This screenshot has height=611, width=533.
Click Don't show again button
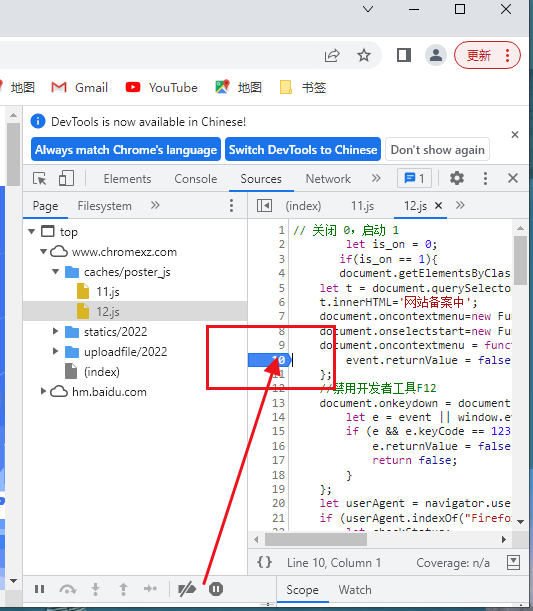437,149
